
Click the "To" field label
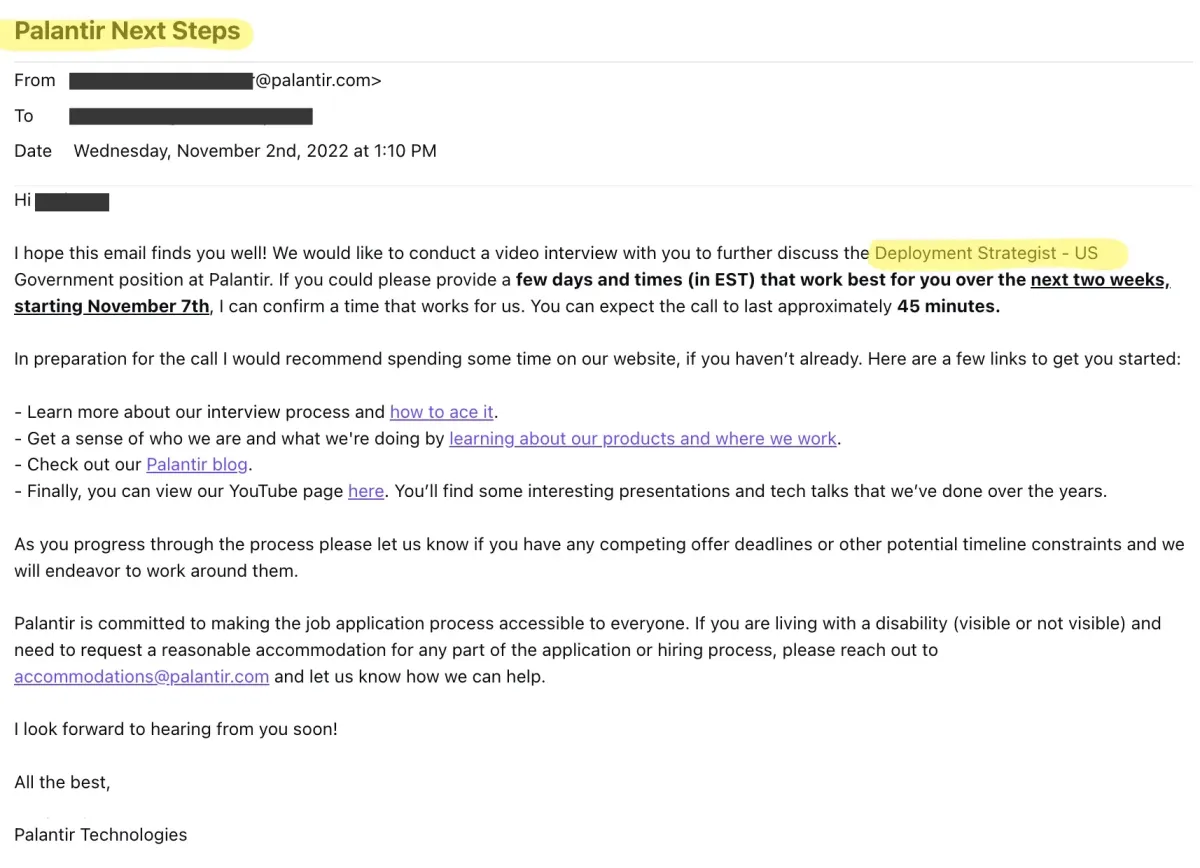click(x=24, y=116)
